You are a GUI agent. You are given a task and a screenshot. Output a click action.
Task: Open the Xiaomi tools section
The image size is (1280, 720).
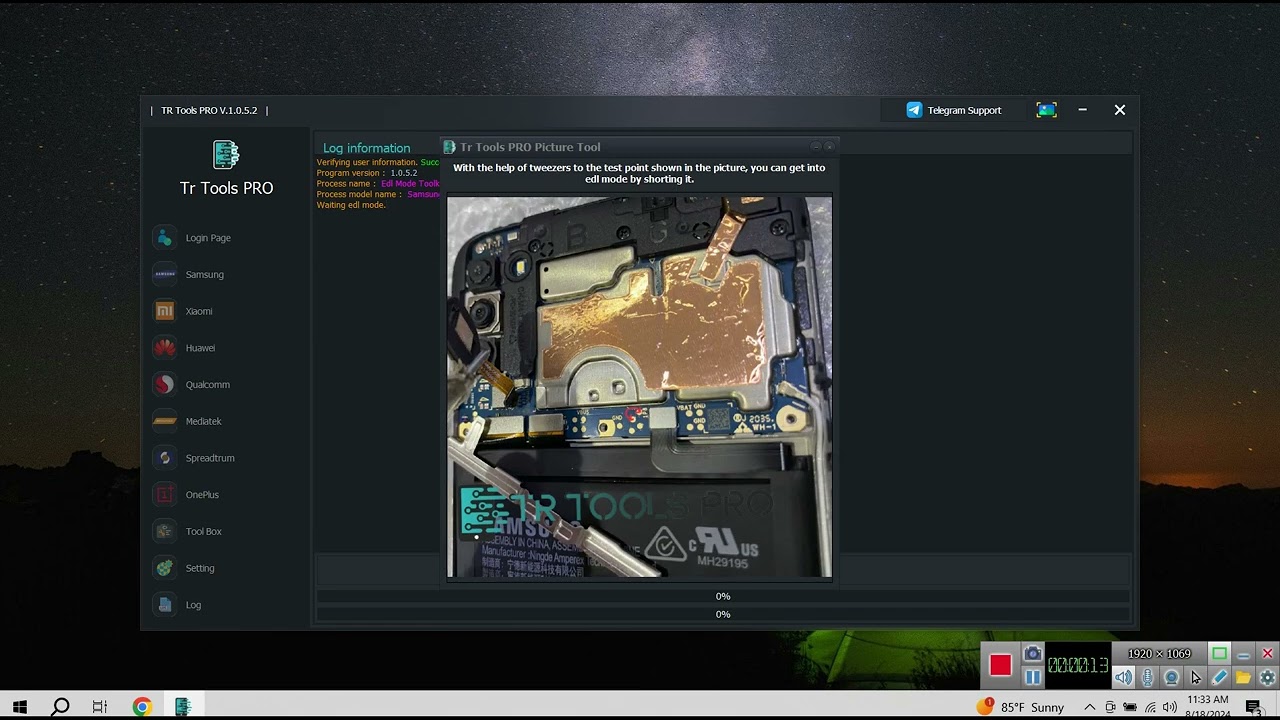[183, 311]
